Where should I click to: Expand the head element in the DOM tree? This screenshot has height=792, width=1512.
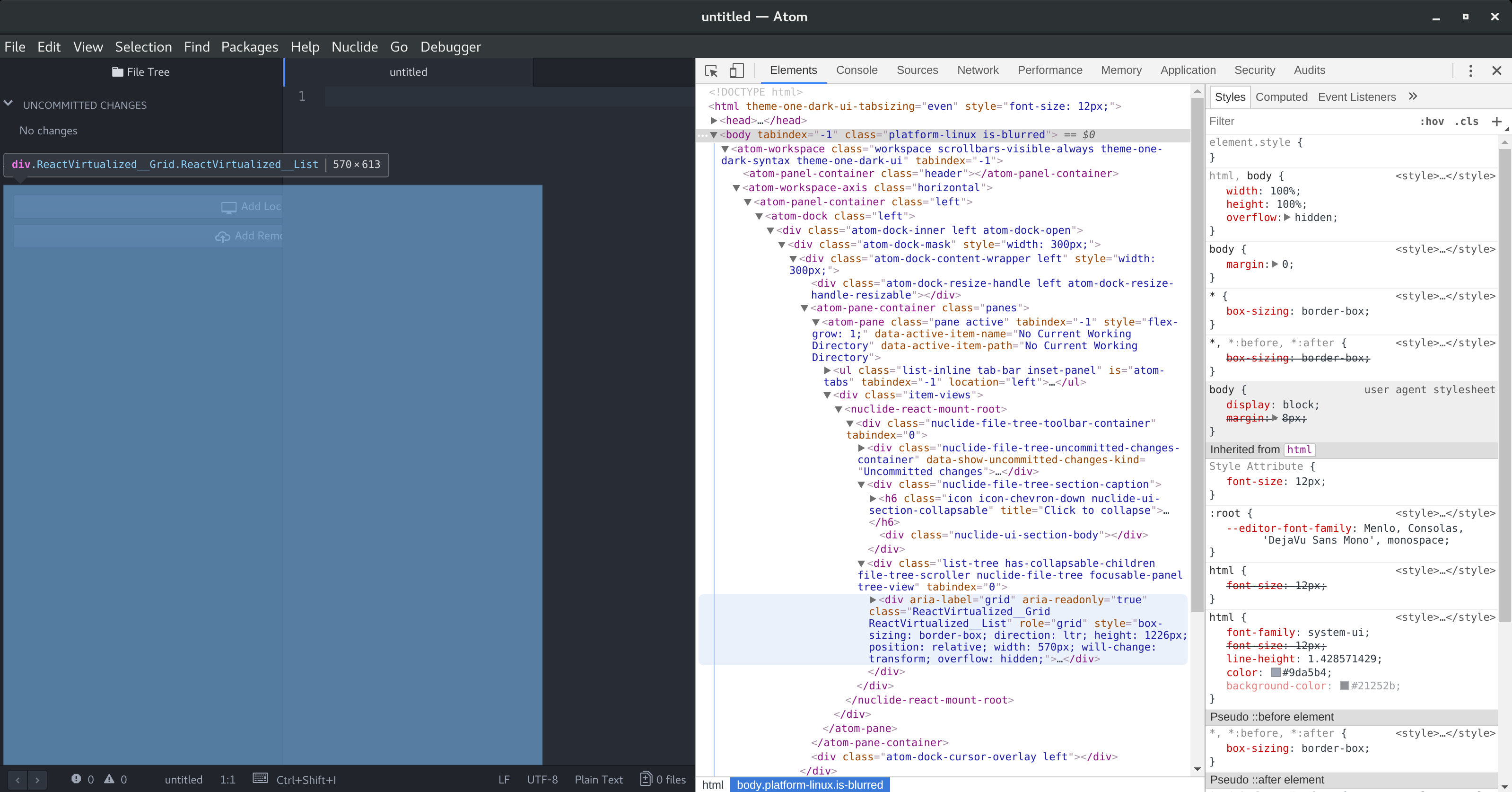(x=714, y=120)
